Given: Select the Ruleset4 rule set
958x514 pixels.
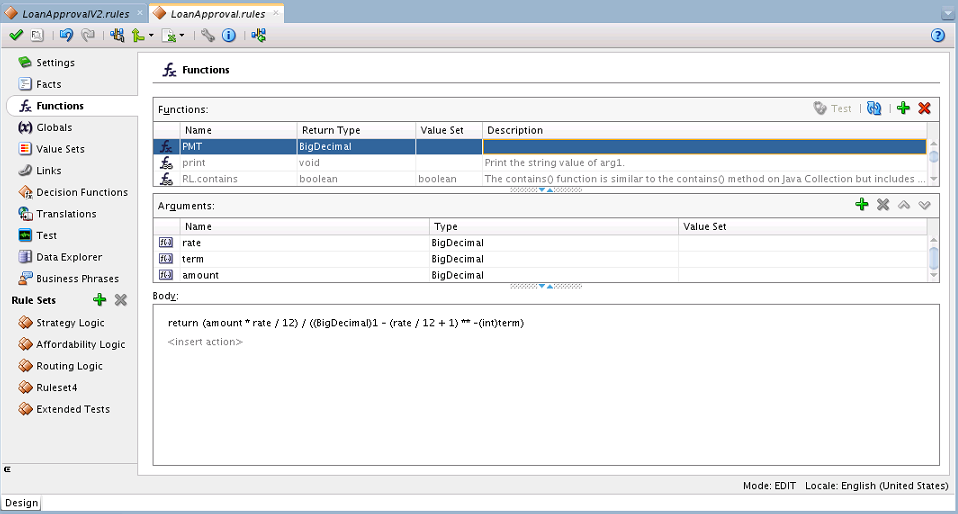Looking at the screenshot, I should (57, 387).
